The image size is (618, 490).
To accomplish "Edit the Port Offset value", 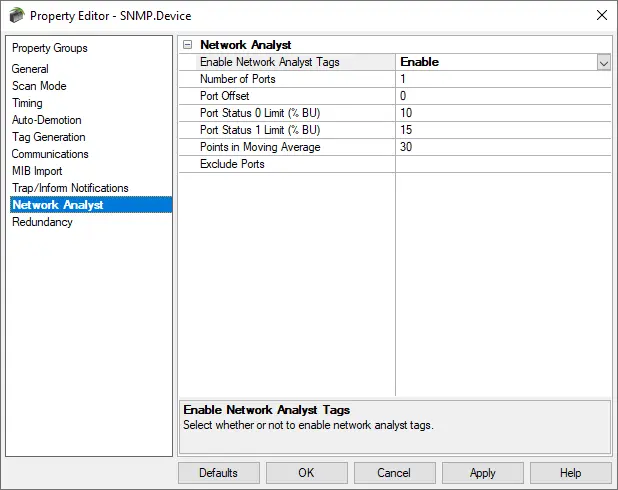I will click(x=502, y=96).
